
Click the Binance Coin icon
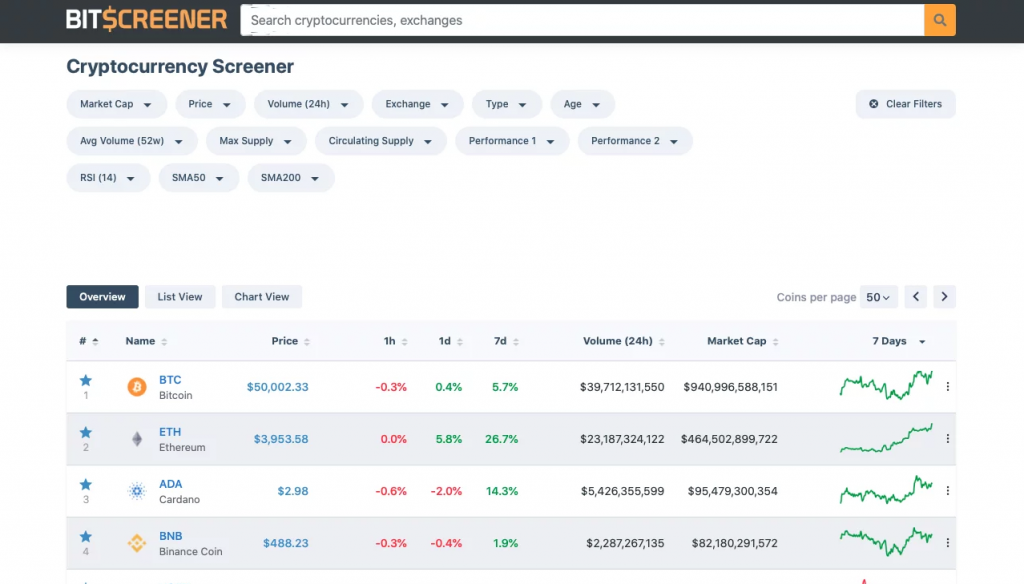[136, 542]
